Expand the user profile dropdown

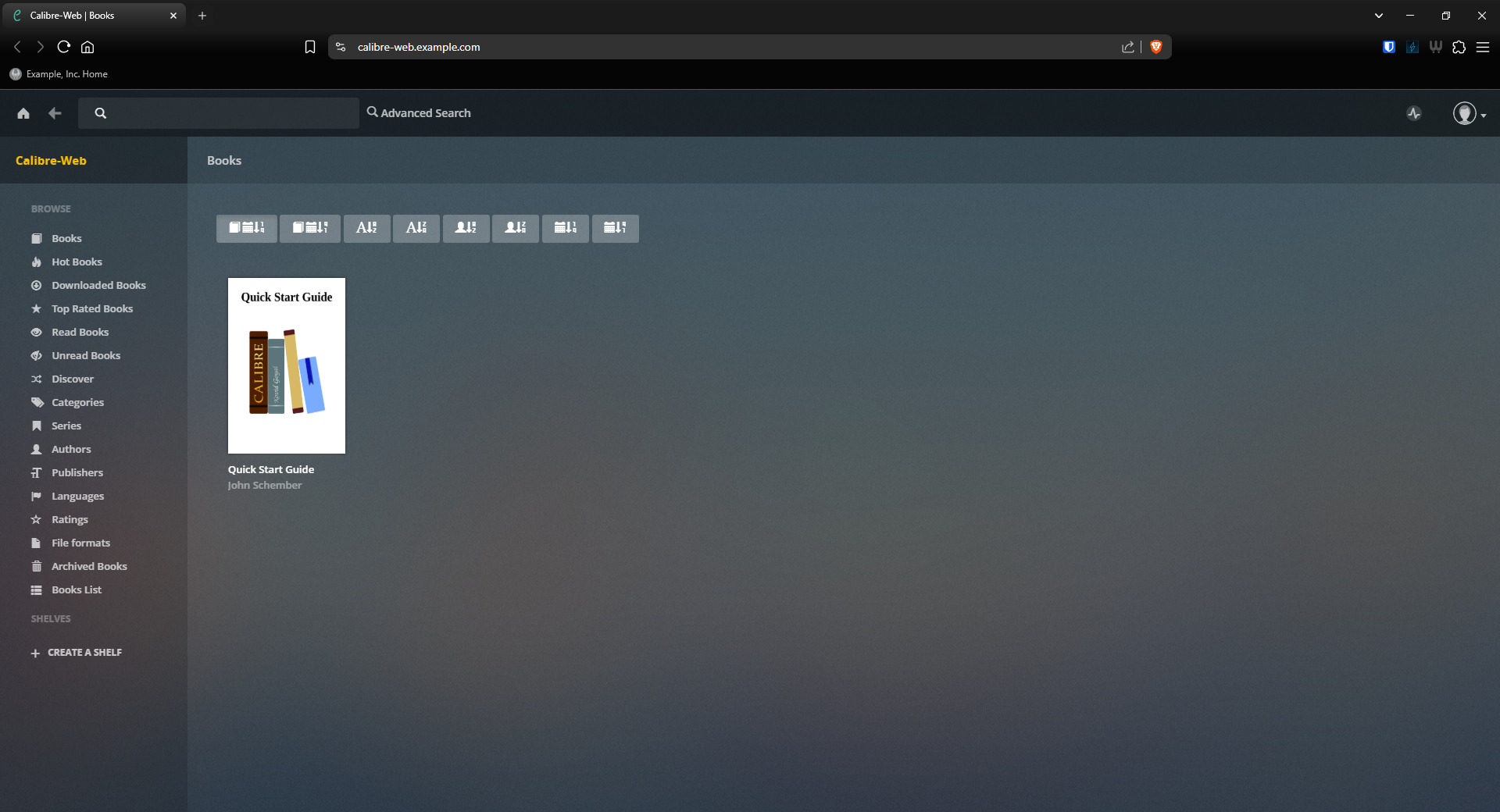[x=1469, y=114]
